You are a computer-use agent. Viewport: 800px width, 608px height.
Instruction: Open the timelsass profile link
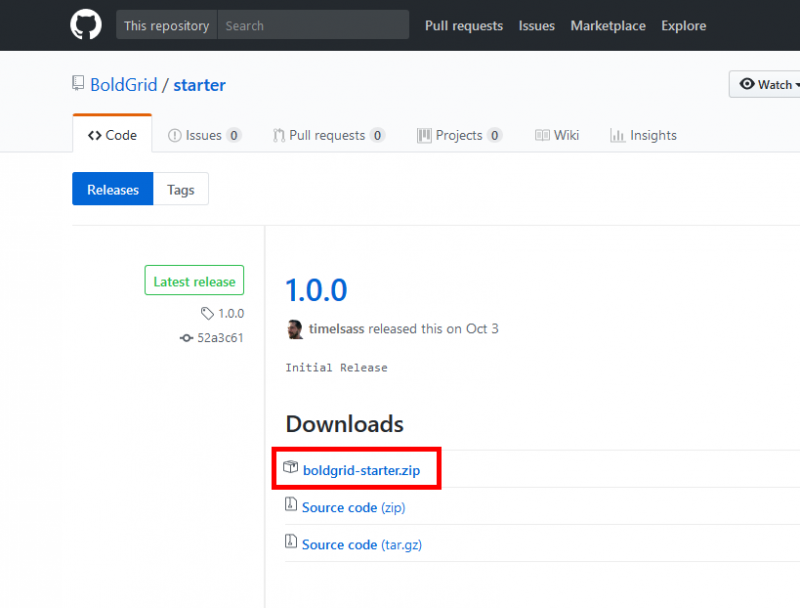337,328
